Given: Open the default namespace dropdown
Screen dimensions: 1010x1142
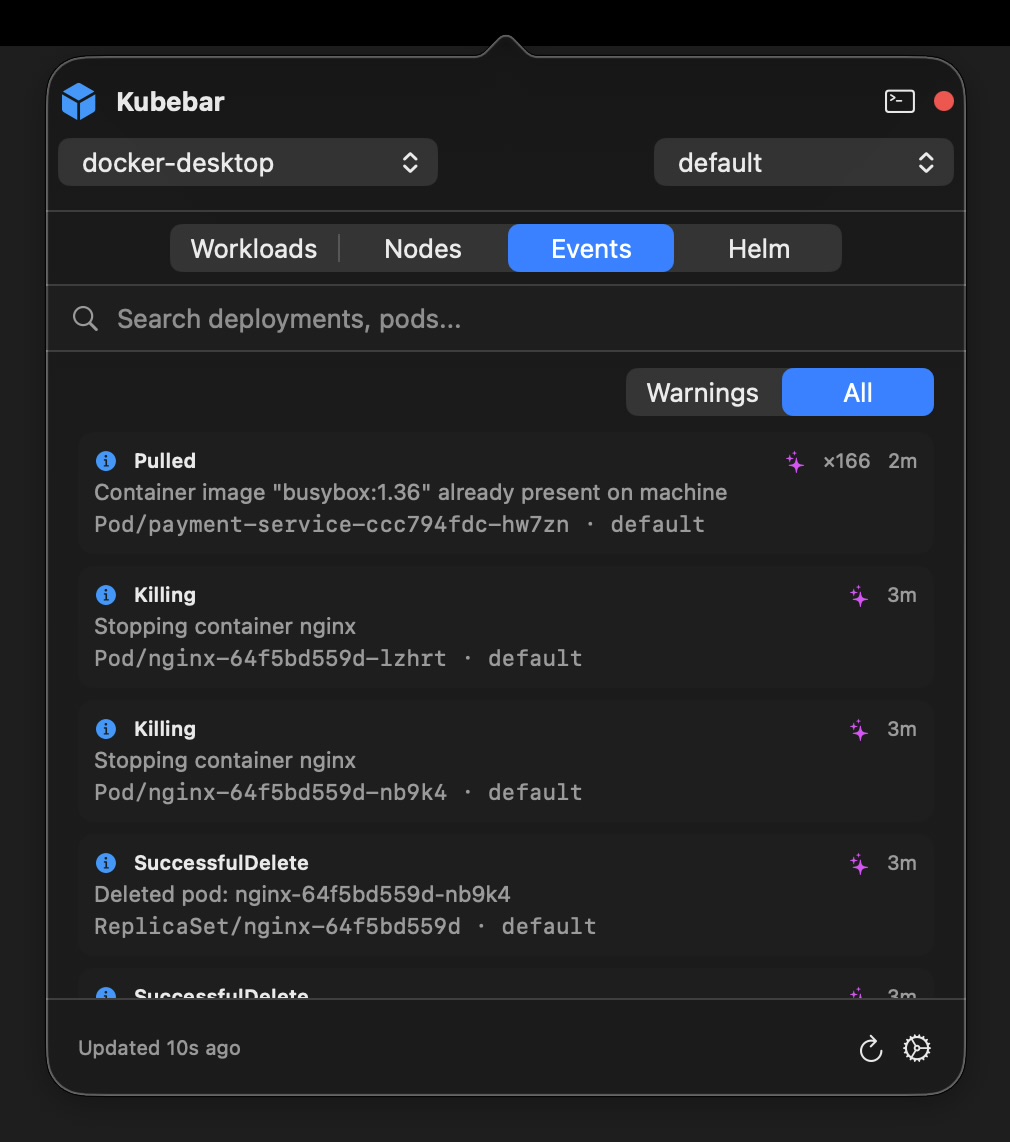Looking at the screenshot, I should [x=803, y=162].
